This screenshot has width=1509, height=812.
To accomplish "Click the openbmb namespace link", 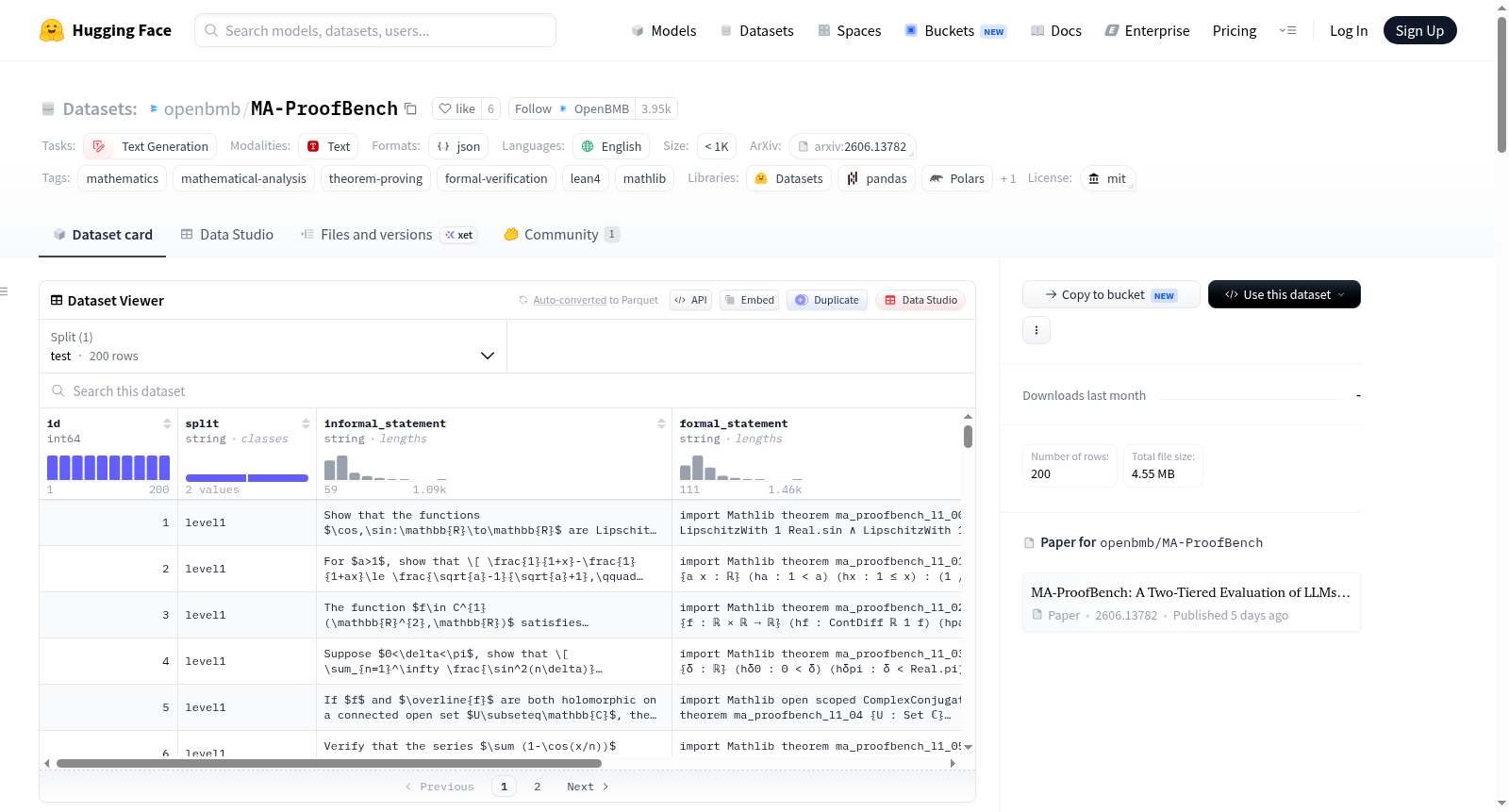I will [202, 108].
